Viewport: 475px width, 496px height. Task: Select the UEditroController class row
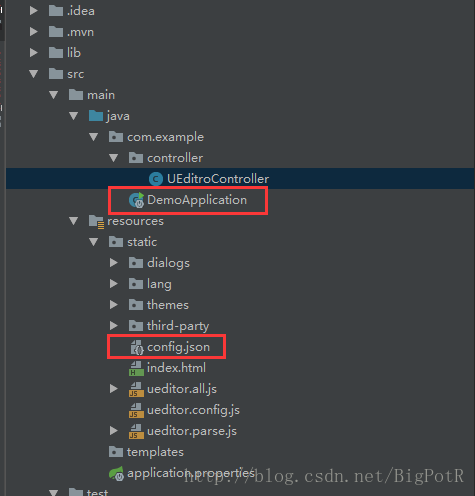click(240, 179)
